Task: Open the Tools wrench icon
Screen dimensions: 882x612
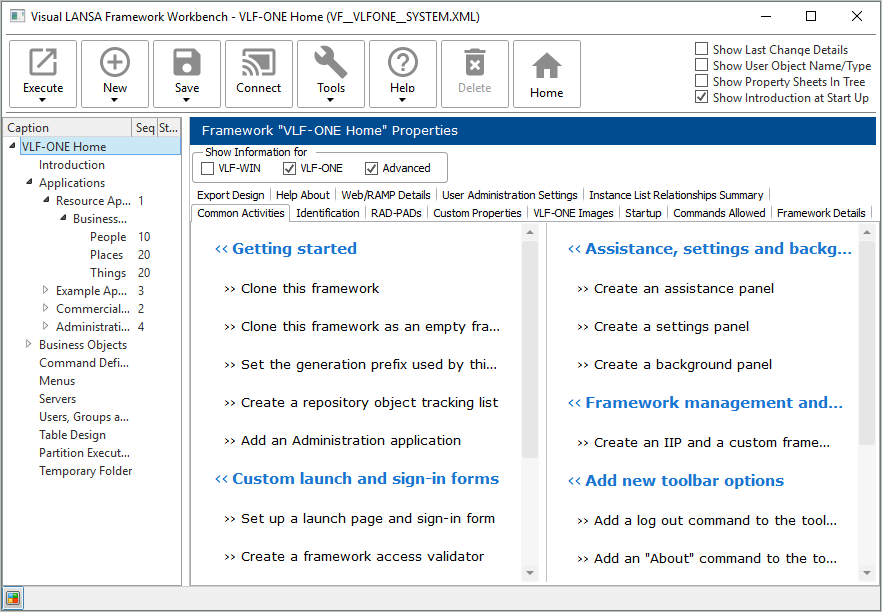Action: coord(331,64)
